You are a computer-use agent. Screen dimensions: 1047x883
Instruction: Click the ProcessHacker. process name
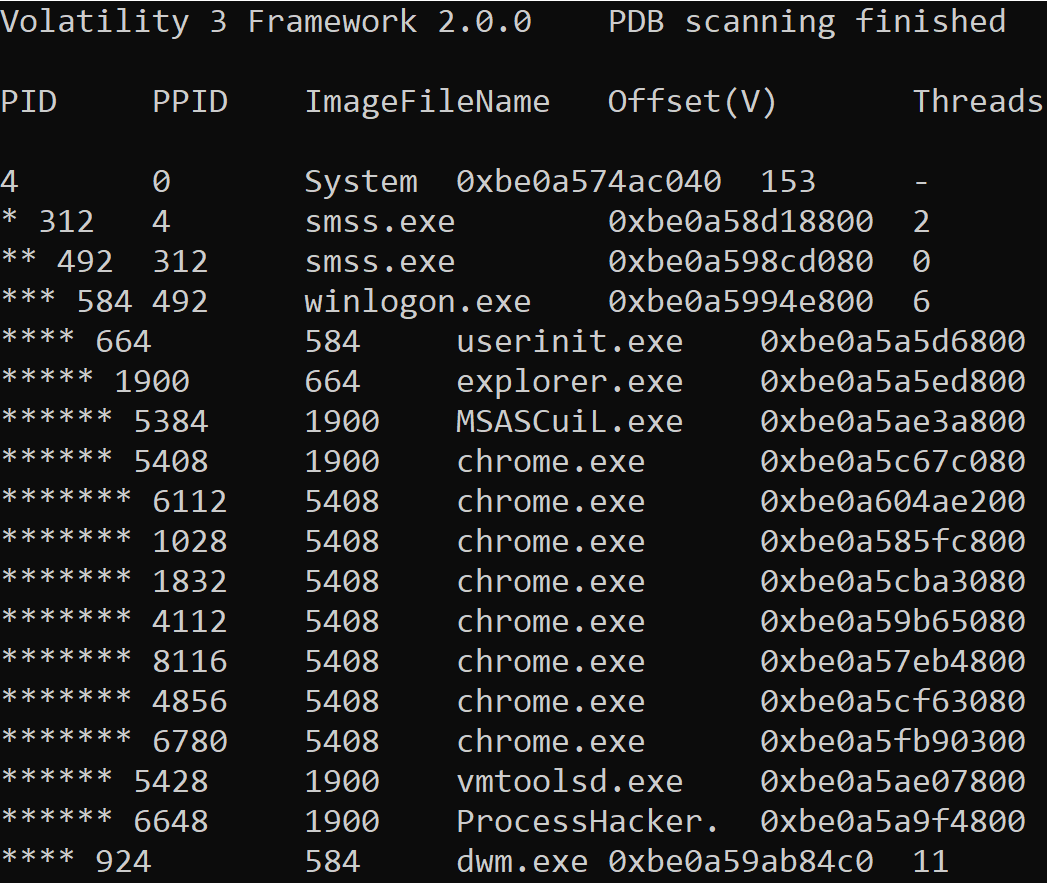(x=580, y=821)
